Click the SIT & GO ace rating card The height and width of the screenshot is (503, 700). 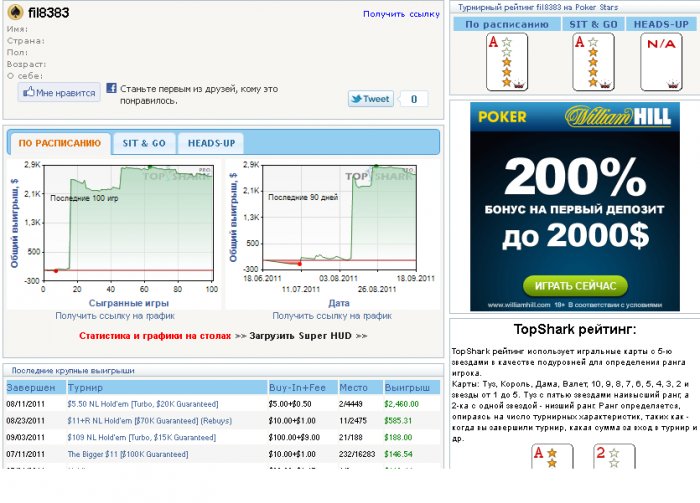(593, 62)
